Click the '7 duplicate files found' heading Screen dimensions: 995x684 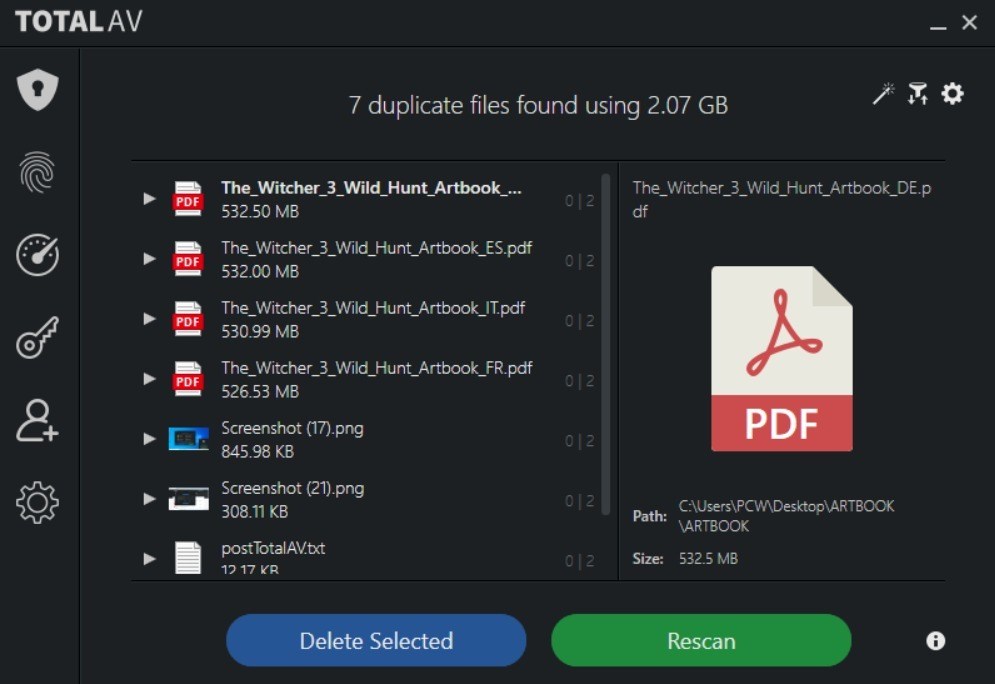point(538,105)
